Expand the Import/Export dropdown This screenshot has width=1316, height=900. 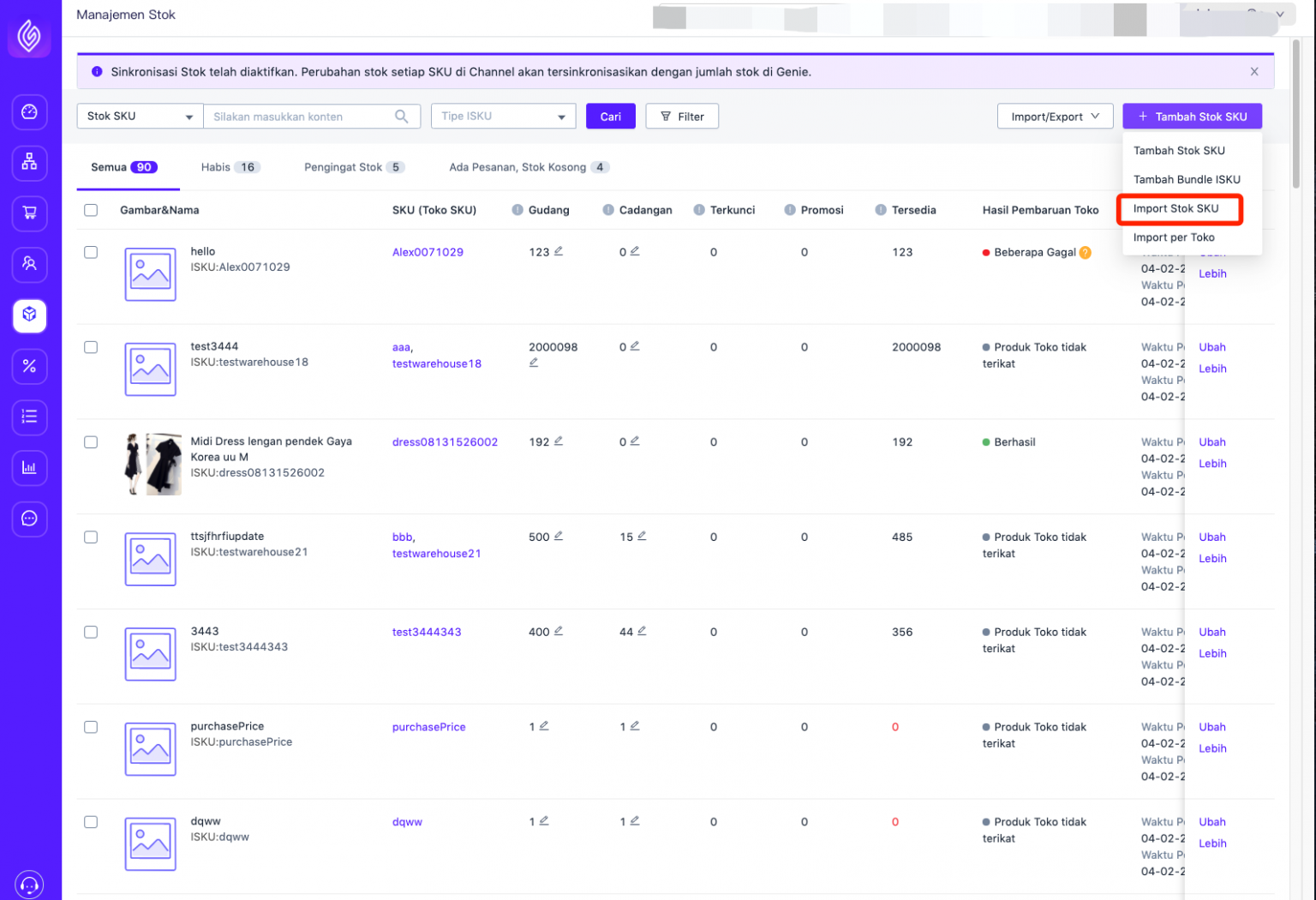tap(1055, 117)
